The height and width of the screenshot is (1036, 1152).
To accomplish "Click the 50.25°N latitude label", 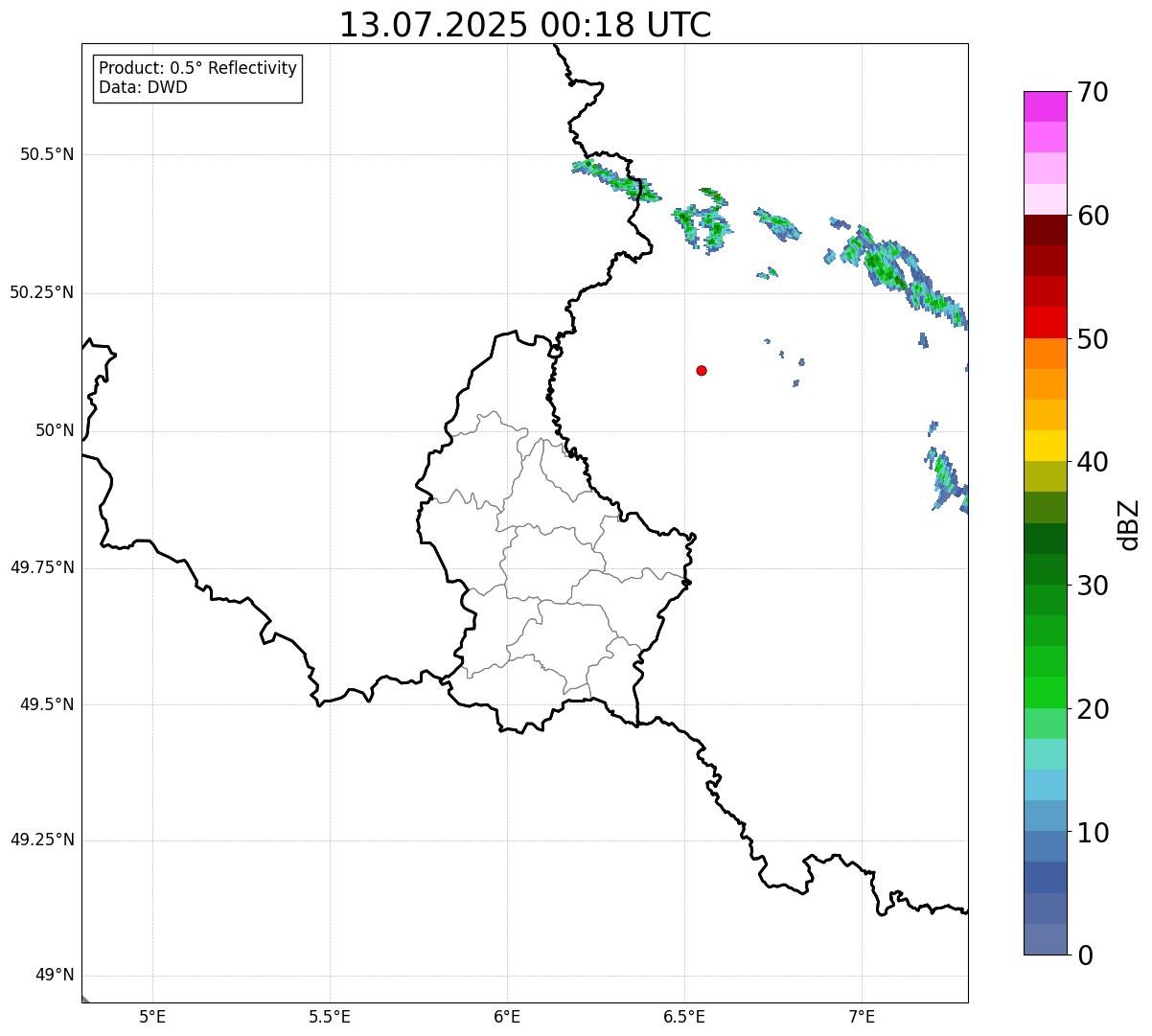I will pos(41,292).
